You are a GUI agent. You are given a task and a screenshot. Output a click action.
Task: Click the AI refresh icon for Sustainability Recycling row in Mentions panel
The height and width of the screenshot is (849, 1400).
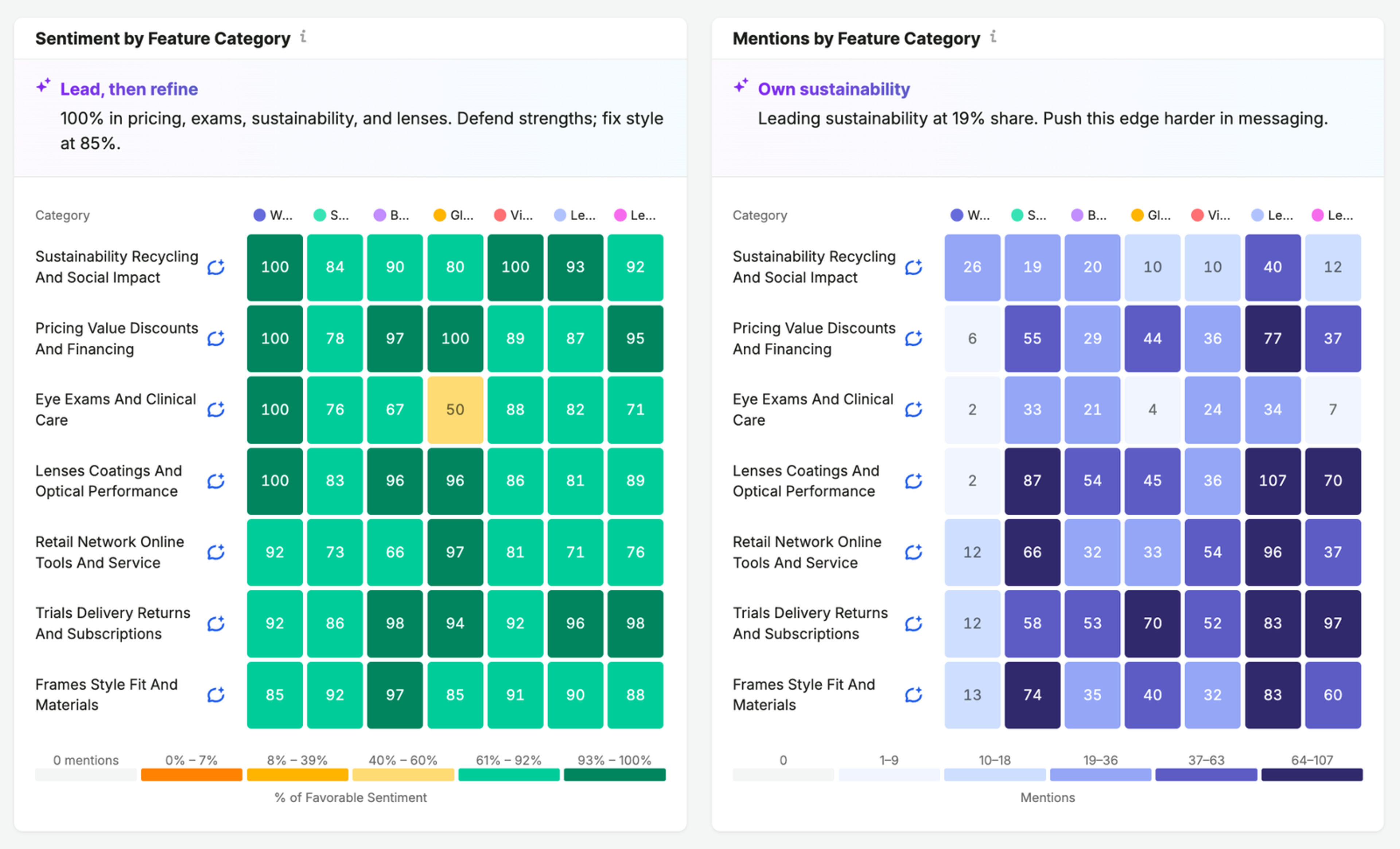[x=914, y=267]
